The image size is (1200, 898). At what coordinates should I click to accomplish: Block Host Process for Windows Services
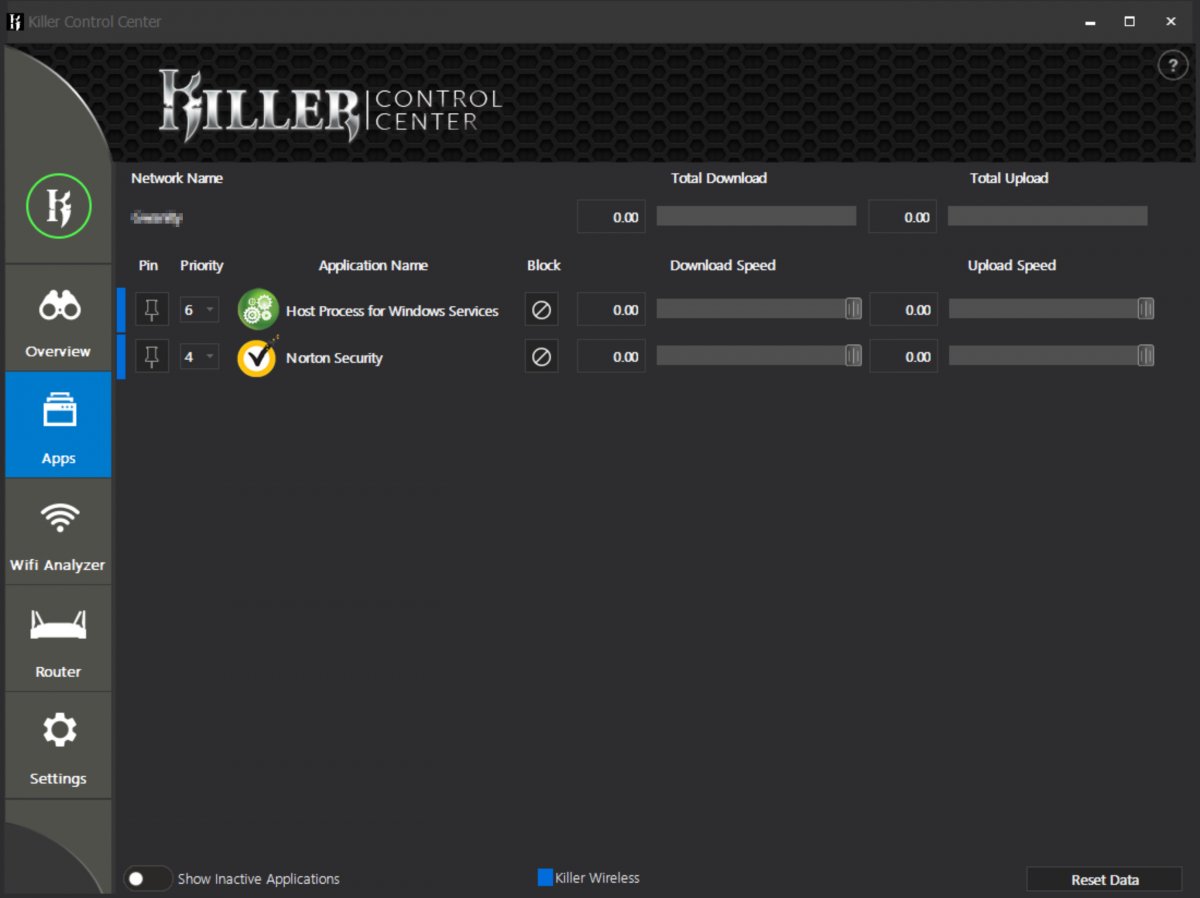click(x=541, y=310)
